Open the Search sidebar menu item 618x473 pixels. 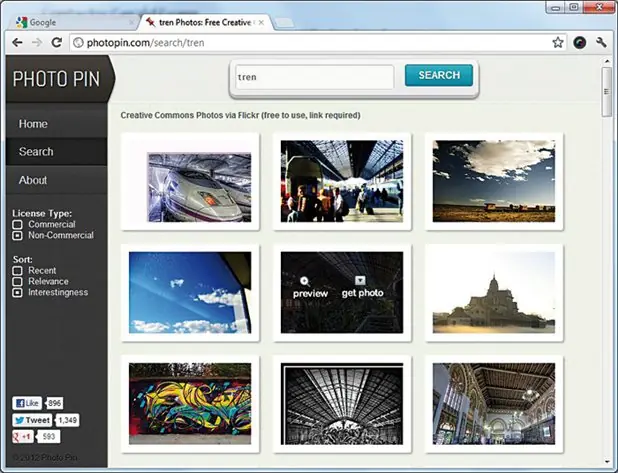[56, 152]
